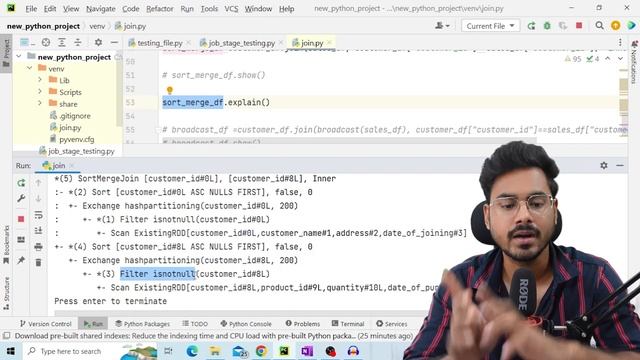Toggle the Notifications side panel tab
Screen dimensions: 640x360
click(634, 61)
